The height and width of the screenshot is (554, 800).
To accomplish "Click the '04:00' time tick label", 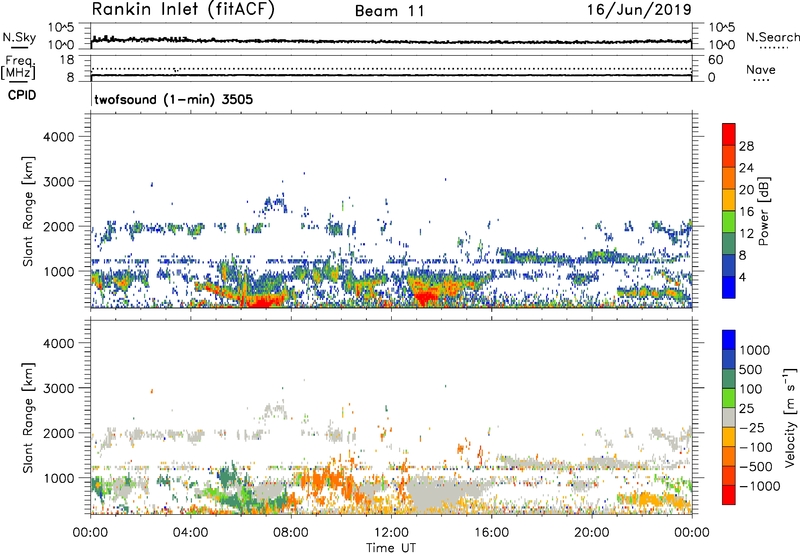I will click(x=190, y=533).
